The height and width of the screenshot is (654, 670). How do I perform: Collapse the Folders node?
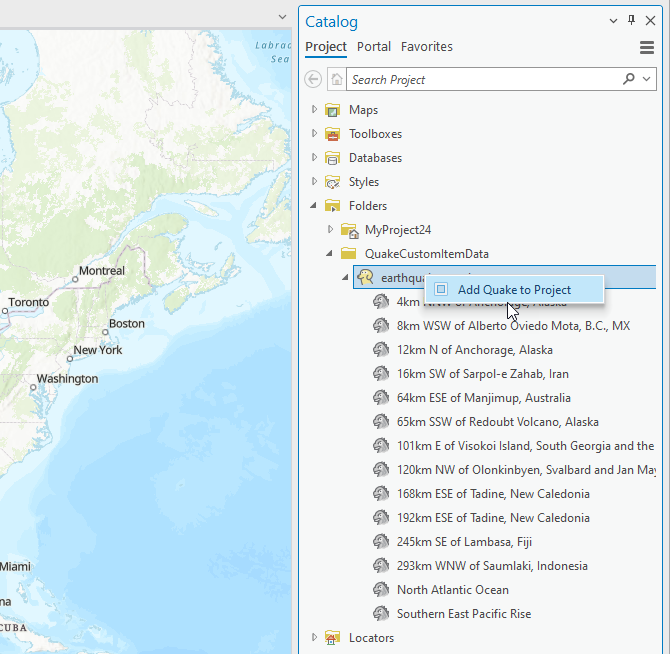tap(314, 205)
